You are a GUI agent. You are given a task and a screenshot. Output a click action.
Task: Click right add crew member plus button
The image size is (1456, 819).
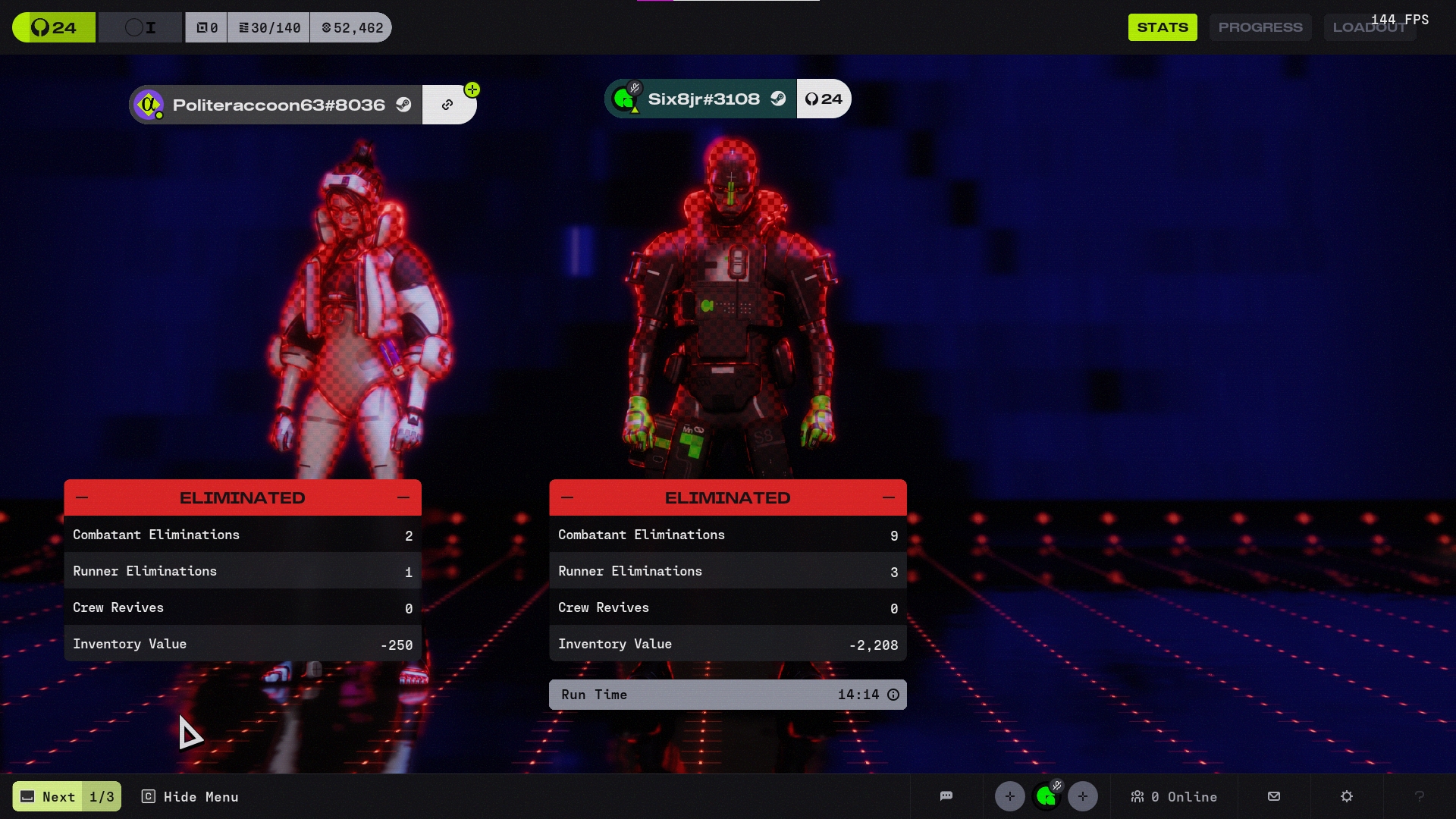[x=1082, y=796]
